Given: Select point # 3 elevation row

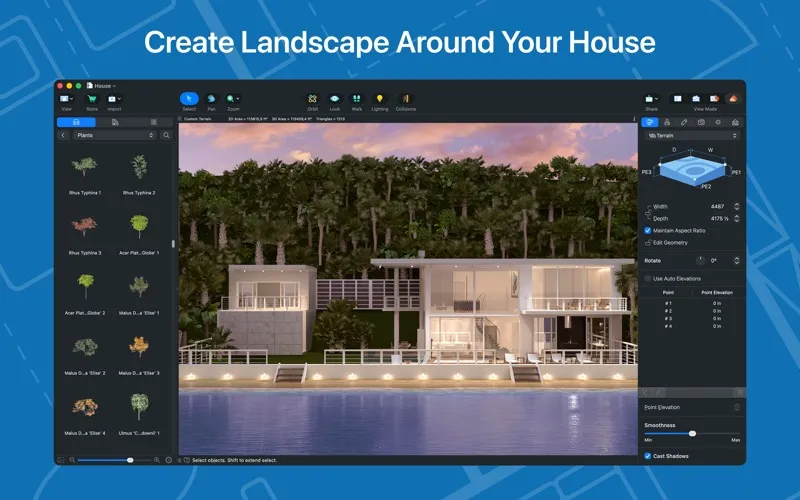Looking at the screenshot, I should (692, 318).
